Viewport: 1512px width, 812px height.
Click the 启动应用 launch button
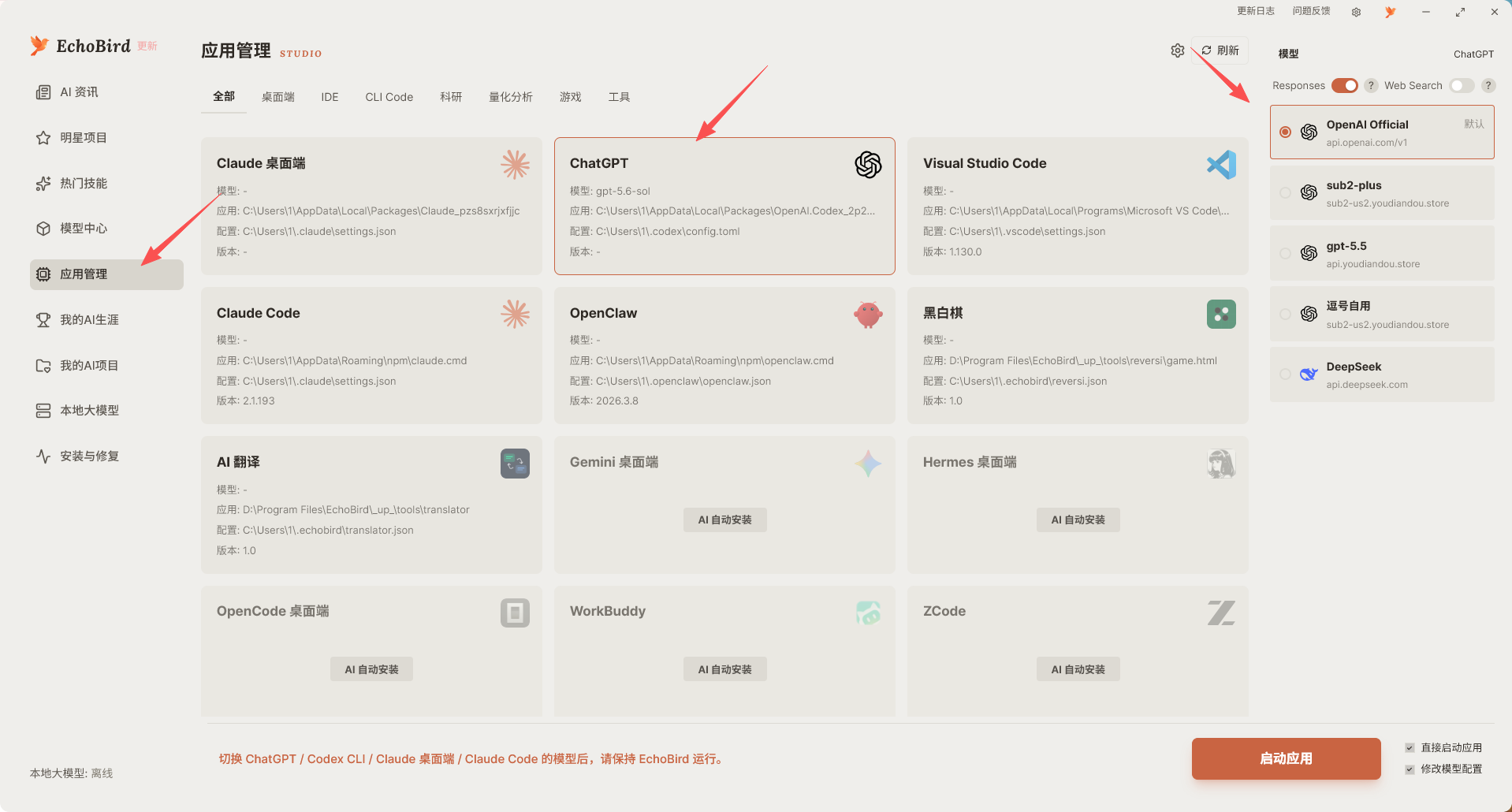1286,758
